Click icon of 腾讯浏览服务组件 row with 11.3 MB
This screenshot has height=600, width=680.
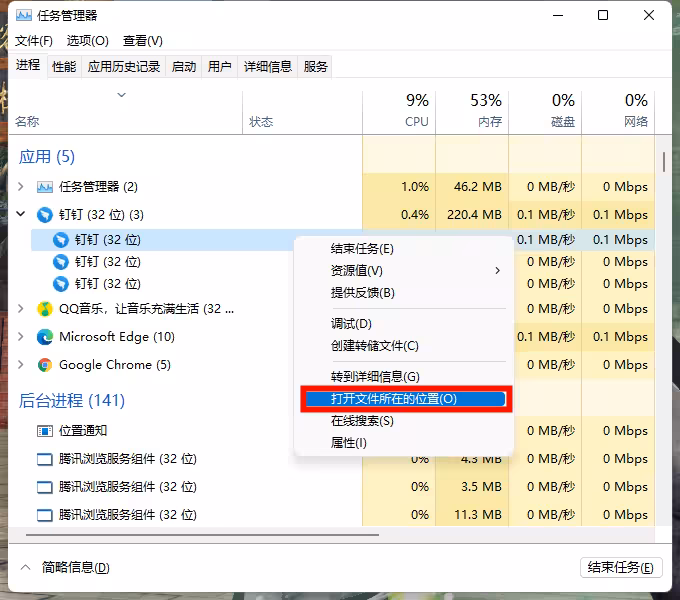click(45, 515)
